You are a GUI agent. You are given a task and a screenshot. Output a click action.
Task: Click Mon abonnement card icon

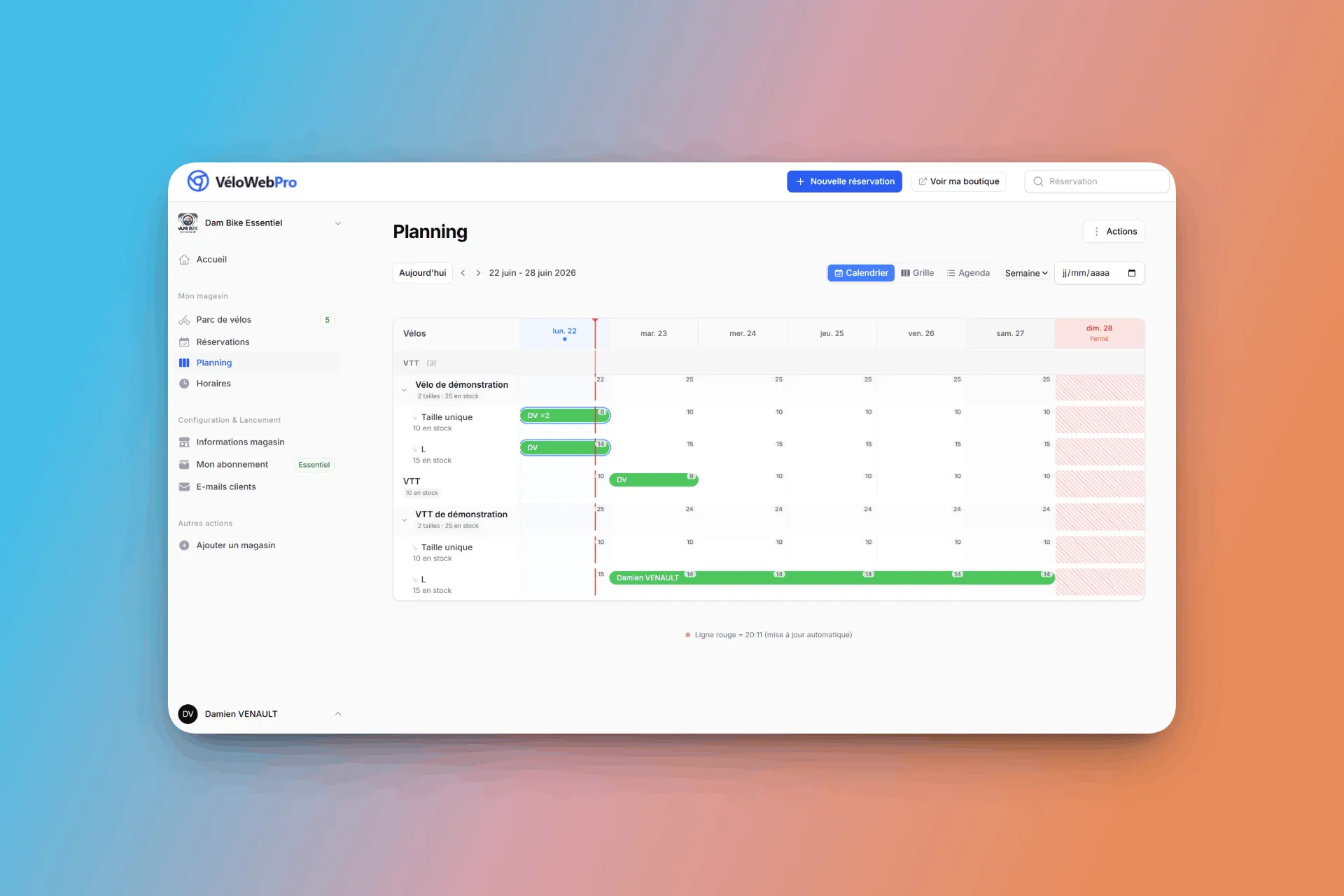(x=184, y=465)
